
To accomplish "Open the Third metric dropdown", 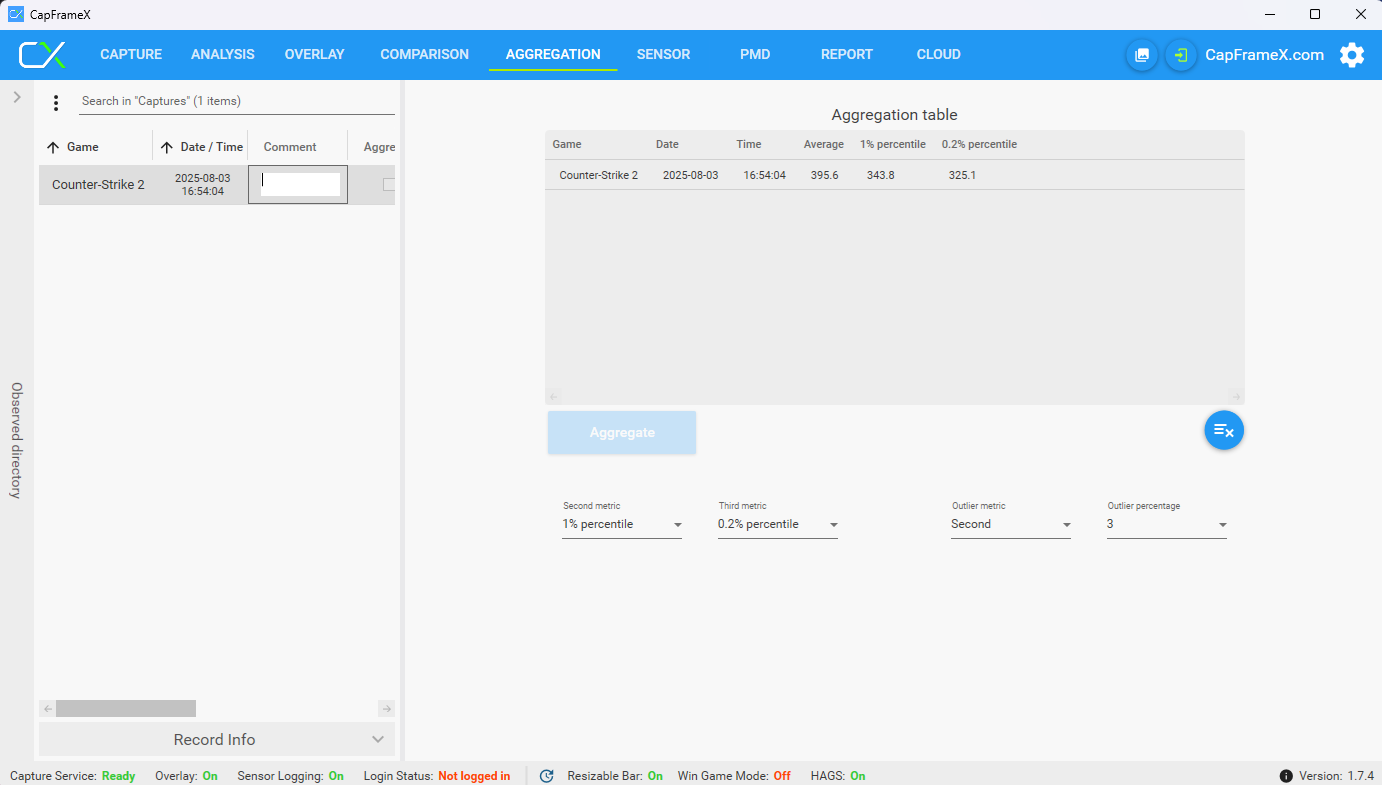I will (x=778, y=525).
